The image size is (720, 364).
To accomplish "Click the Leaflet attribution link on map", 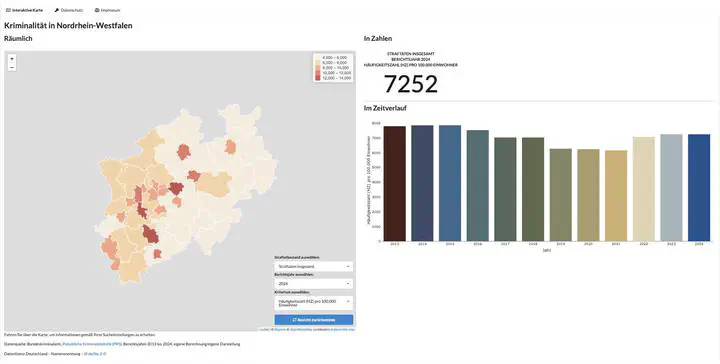I will (x=264, y=330).
